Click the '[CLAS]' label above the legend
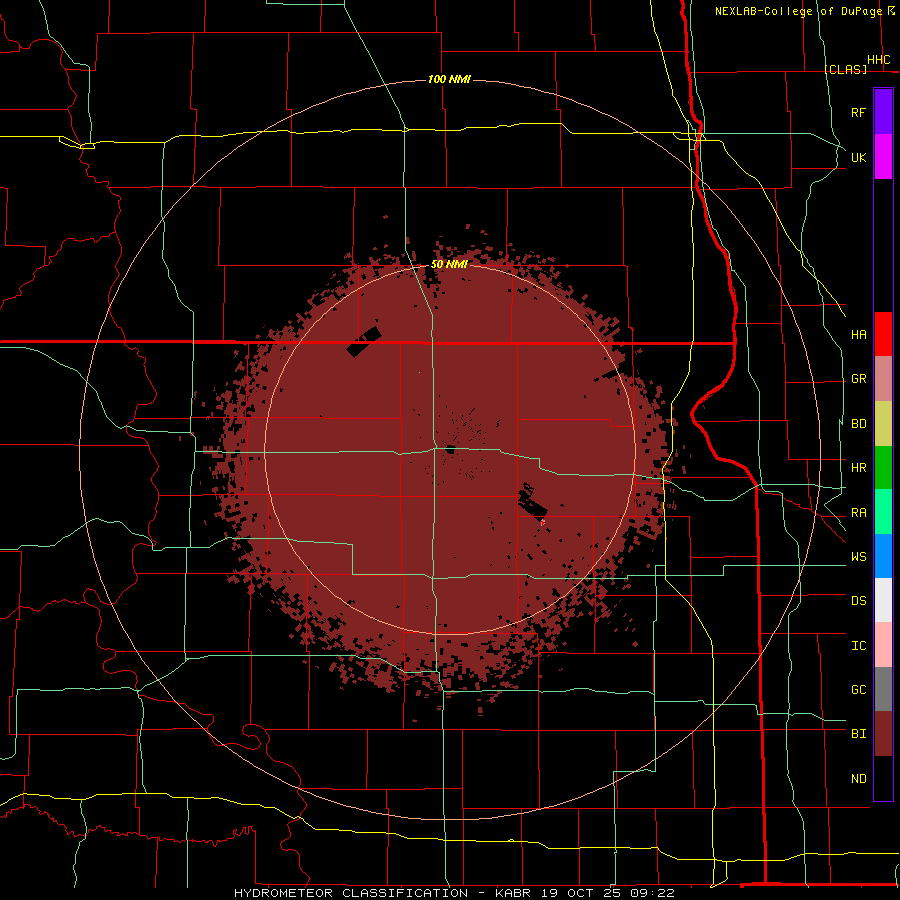The image size is (900, 900). tap(845, 69)
